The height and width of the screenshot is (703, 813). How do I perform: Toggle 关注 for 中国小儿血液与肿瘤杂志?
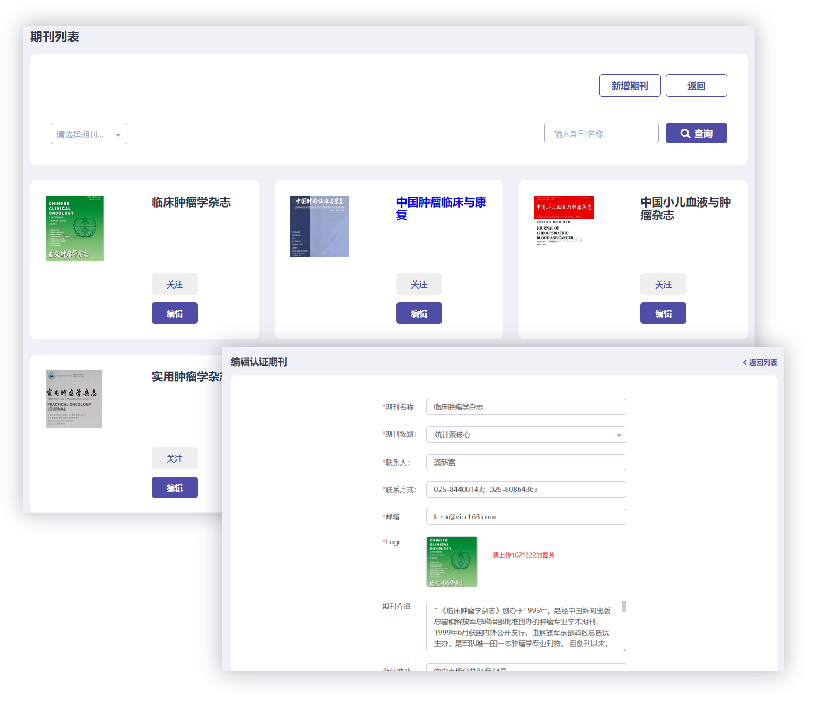point(663,284)
